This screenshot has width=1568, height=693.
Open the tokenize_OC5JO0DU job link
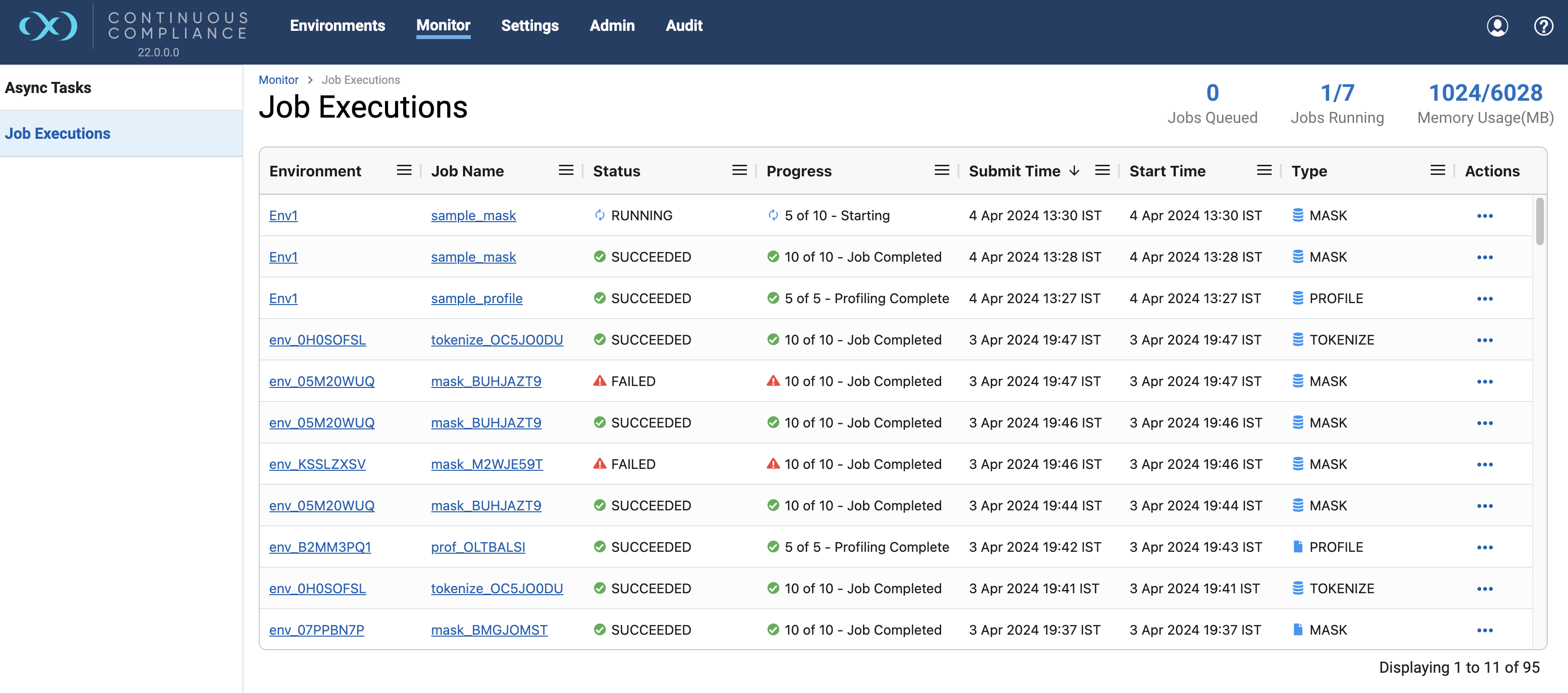coord(497,340)
